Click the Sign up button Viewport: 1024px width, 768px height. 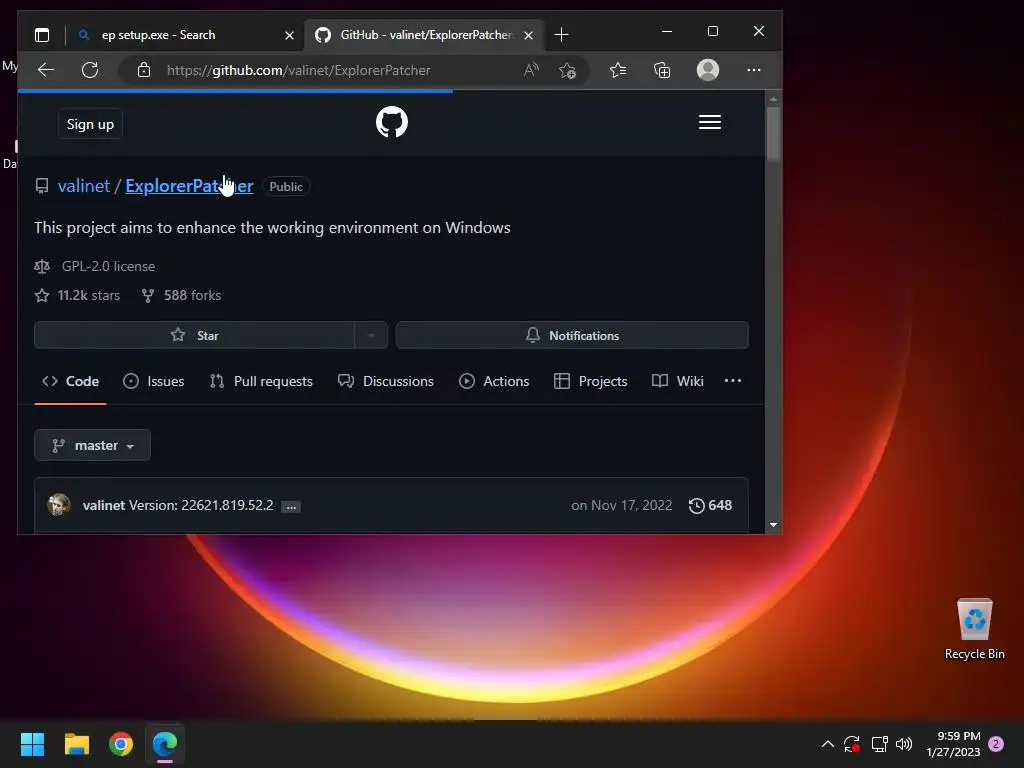pos(90,124)
